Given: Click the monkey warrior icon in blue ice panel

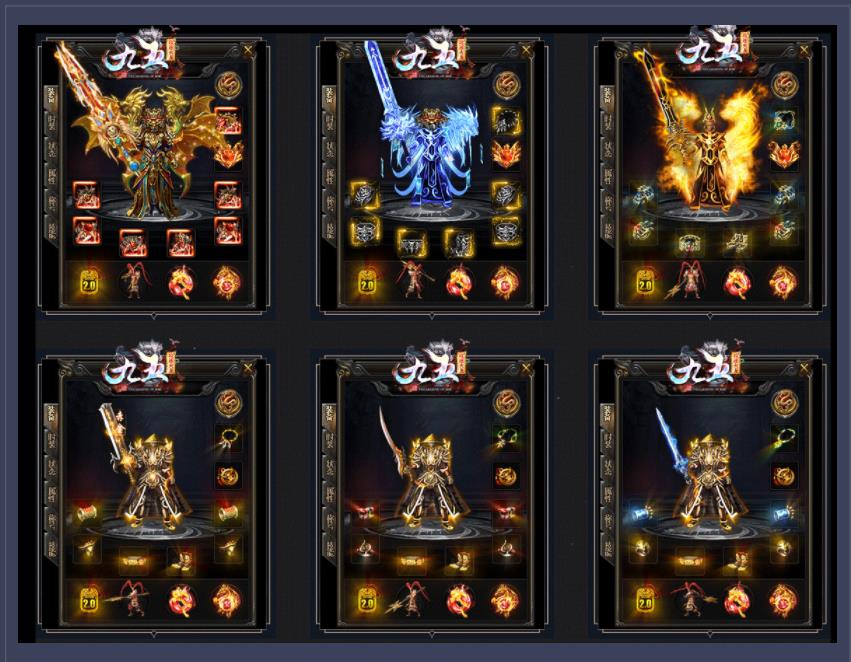Looking at the screenshot, I should (x=414, y=281).
